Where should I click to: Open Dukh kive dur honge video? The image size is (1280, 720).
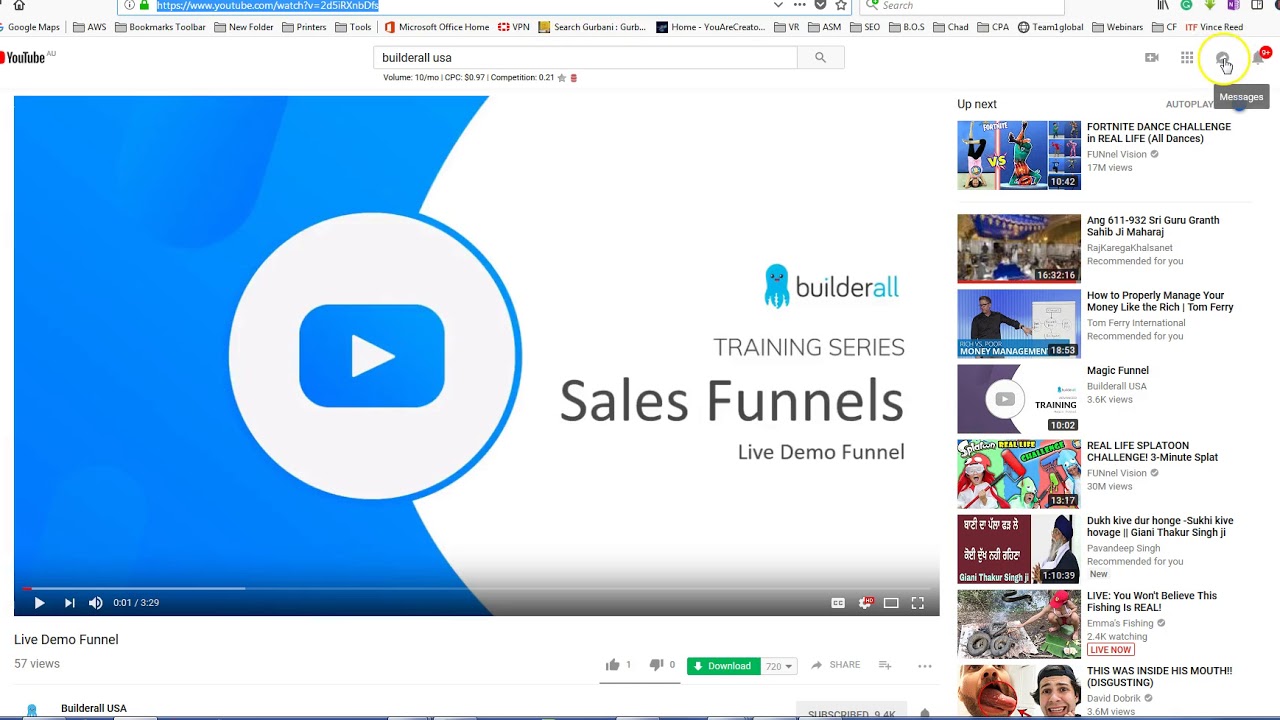[1160, 526]
